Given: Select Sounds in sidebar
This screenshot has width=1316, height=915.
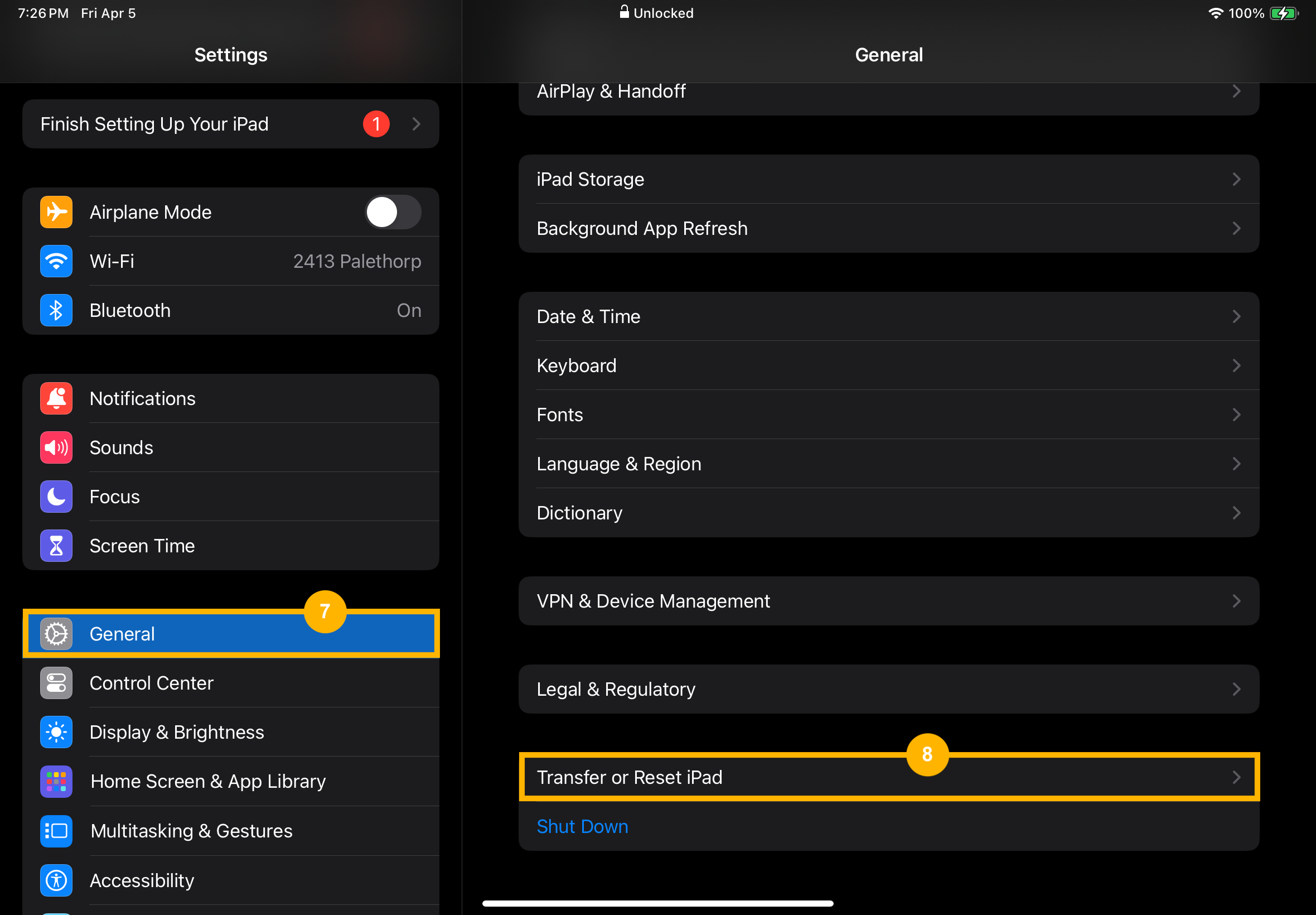Looking at the screenshot, I should [231, 448].
